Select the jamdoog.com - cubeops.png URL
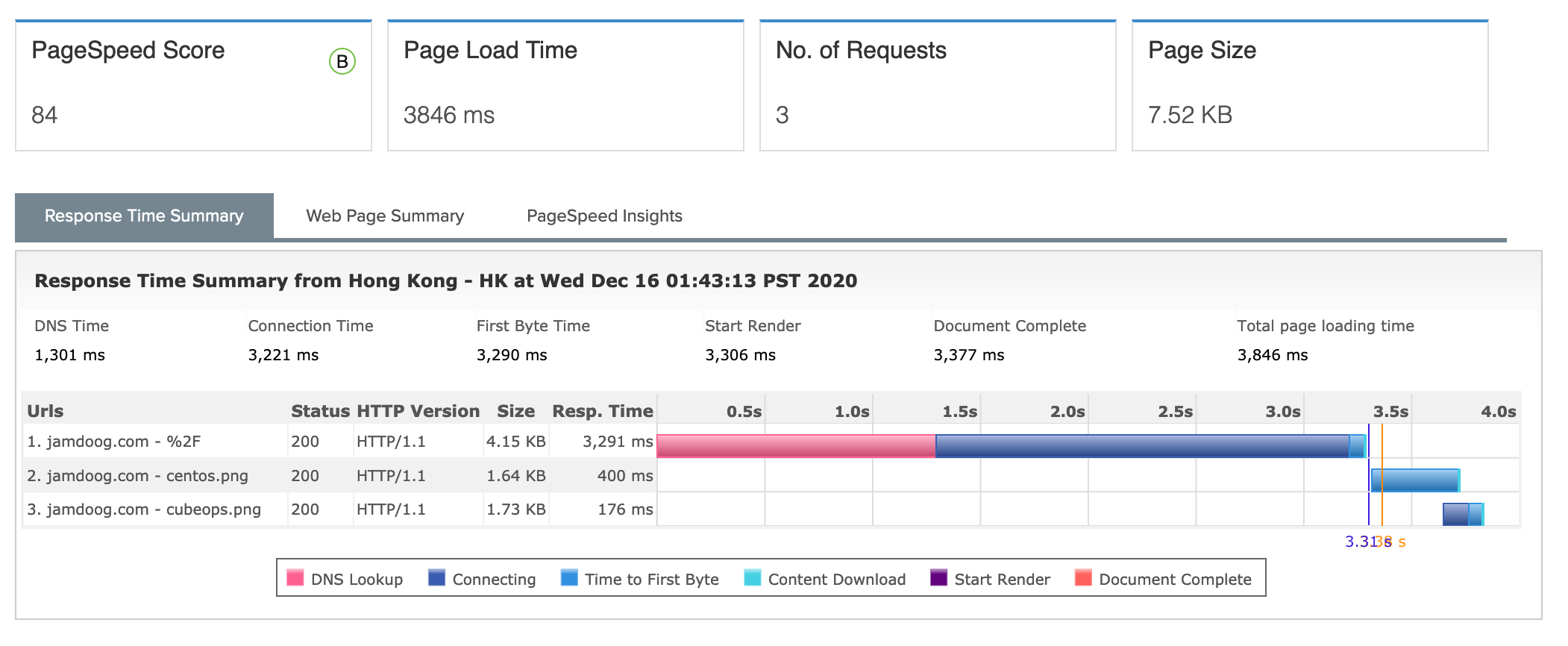 point(144,509)
